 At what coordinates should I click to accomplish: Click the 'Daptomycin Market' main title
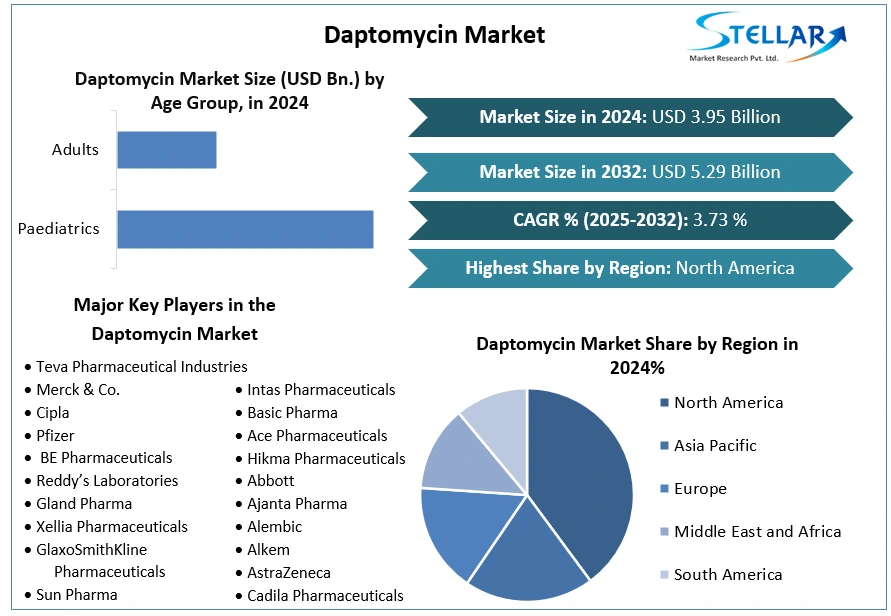click(x=435, y=35)
